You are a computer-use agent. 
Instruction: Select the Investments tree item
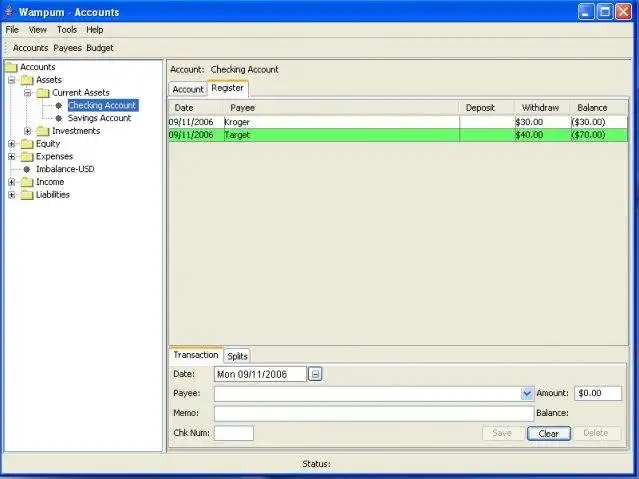point(76,131)
